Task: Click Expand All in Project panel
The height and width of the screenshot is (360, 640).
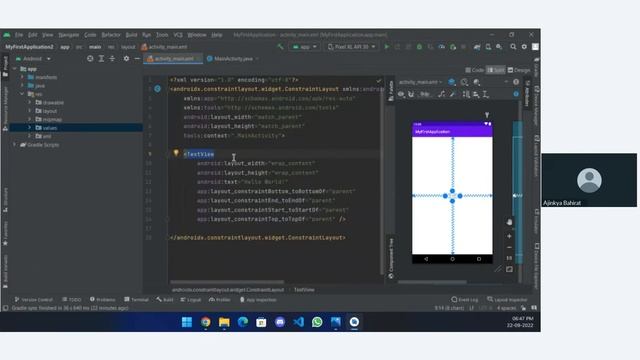Action: tap(101, 59)
